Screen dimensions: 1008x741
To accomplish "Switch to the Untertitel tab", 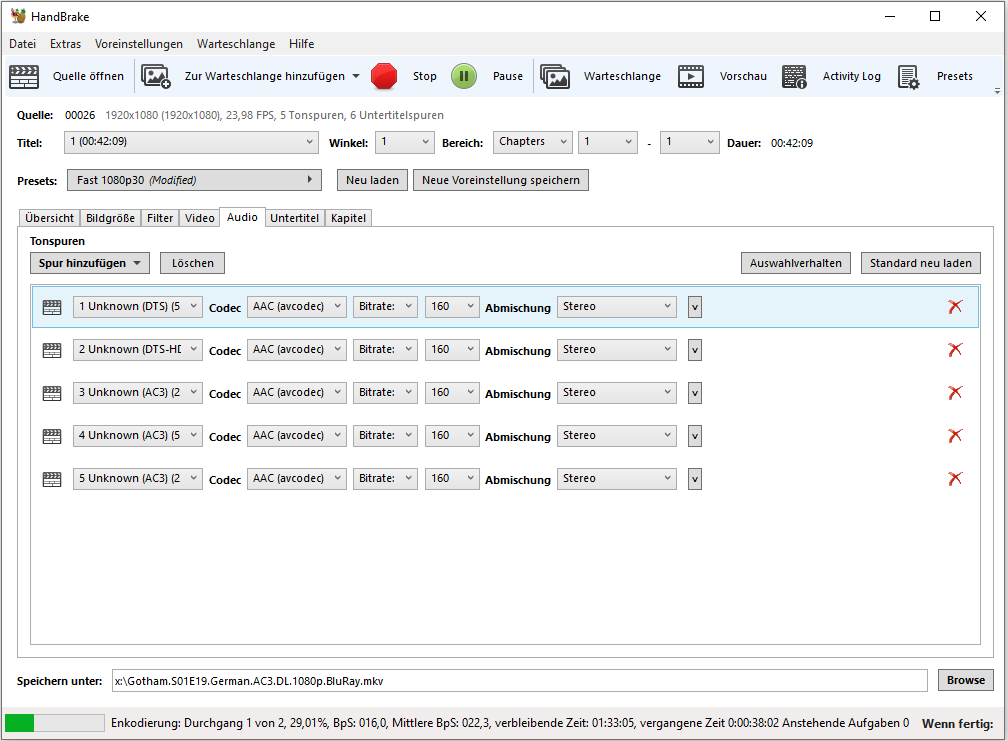I will coord(294,218).
